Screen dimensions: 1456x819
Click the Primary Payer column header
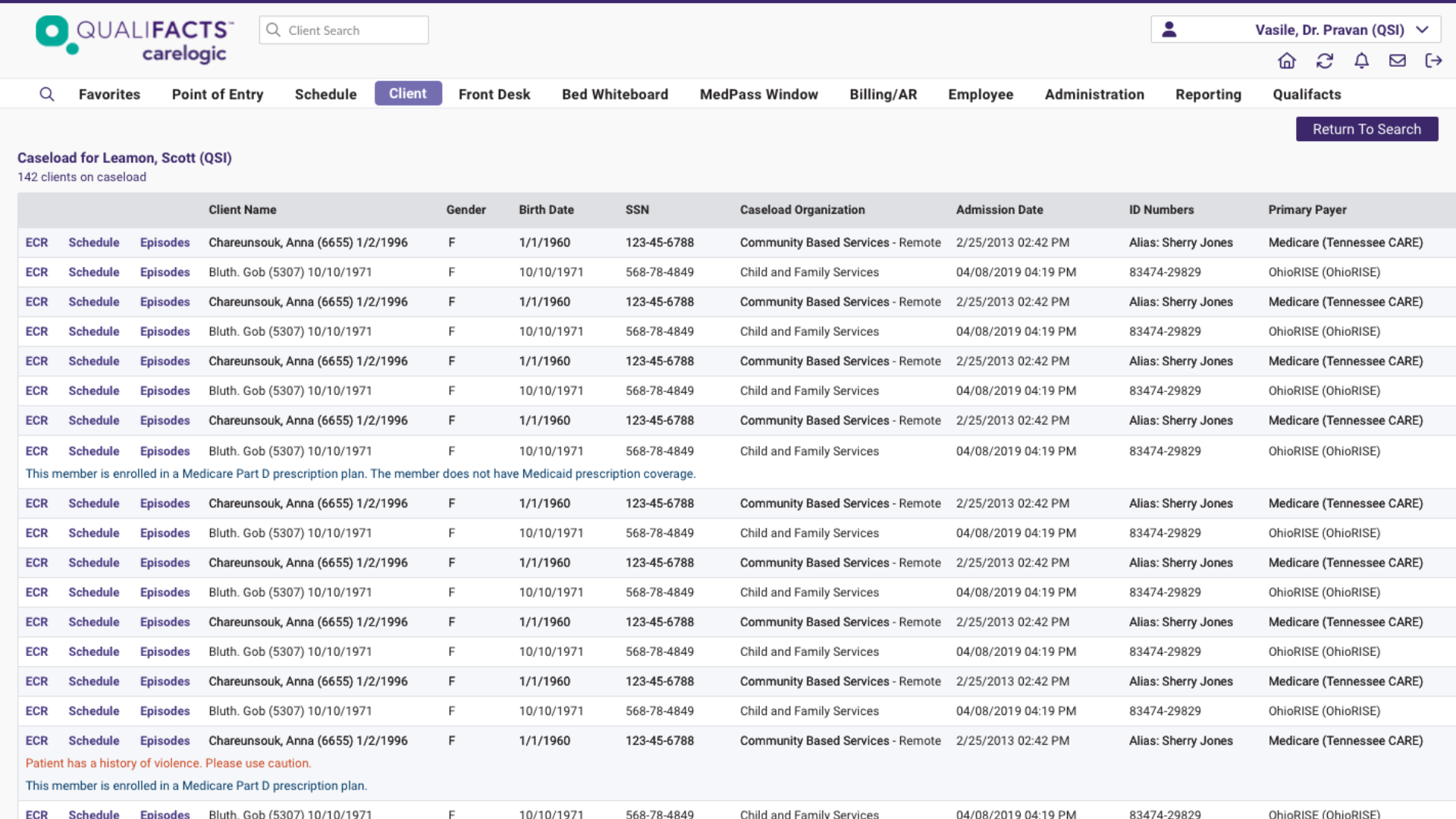pyautogui.click(x=1307, y=210)
